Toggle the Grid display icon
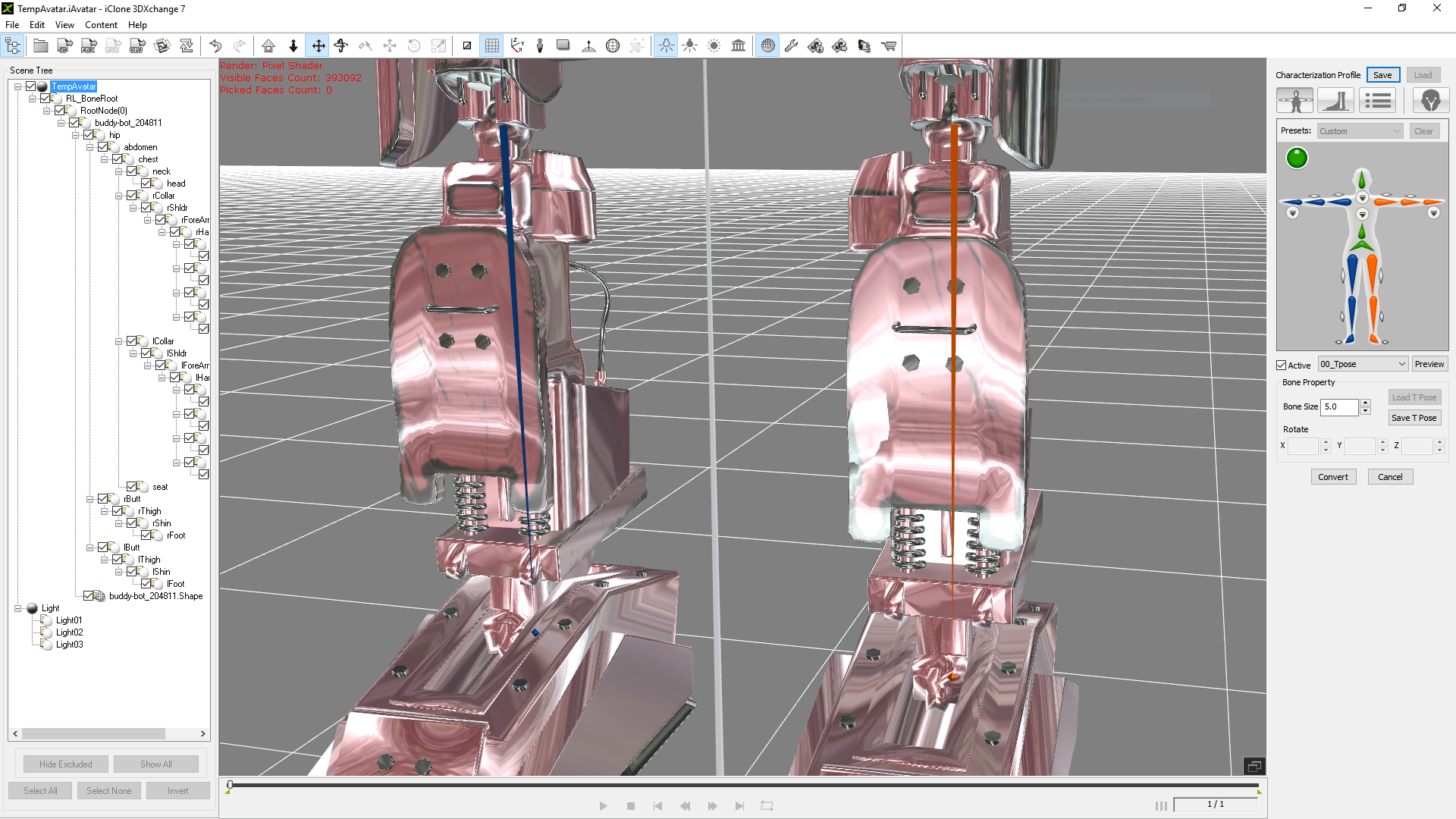The width and height of the screenshot is (1456, 819). click(x=492, y=46)
